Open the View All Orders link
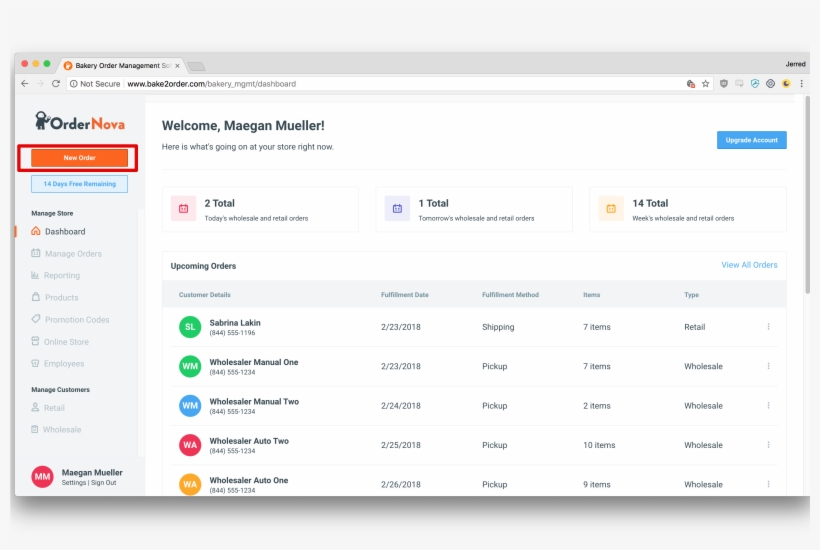Viewport: 820px width, 550px height. coord(749,265)
